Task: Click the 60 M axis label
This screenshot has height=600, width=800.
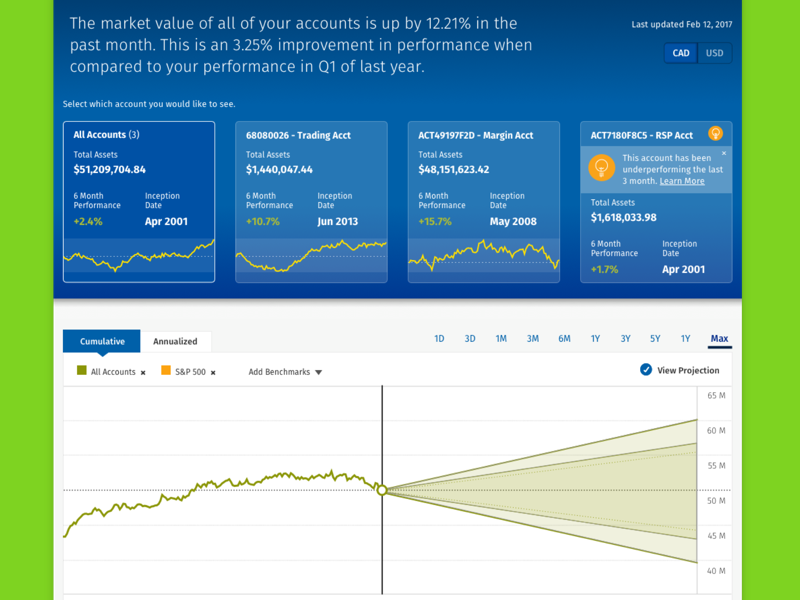Action: (716, 431)
